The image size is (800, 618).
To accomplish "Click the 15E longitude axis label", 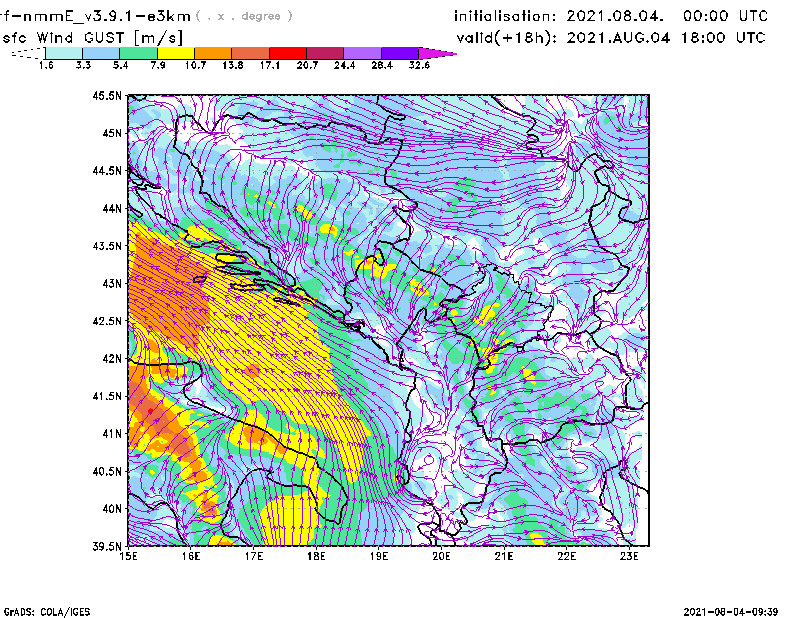I will point(128,556).
